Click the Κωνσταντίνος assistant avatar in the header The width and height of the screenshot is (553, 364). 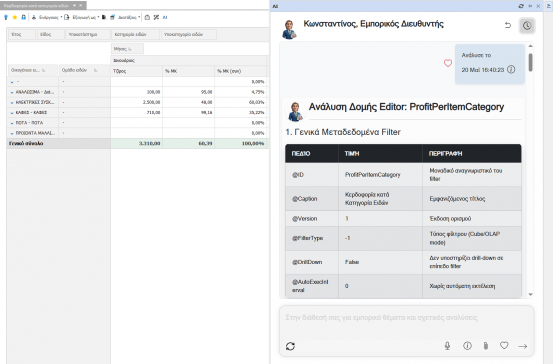[289, 29]
